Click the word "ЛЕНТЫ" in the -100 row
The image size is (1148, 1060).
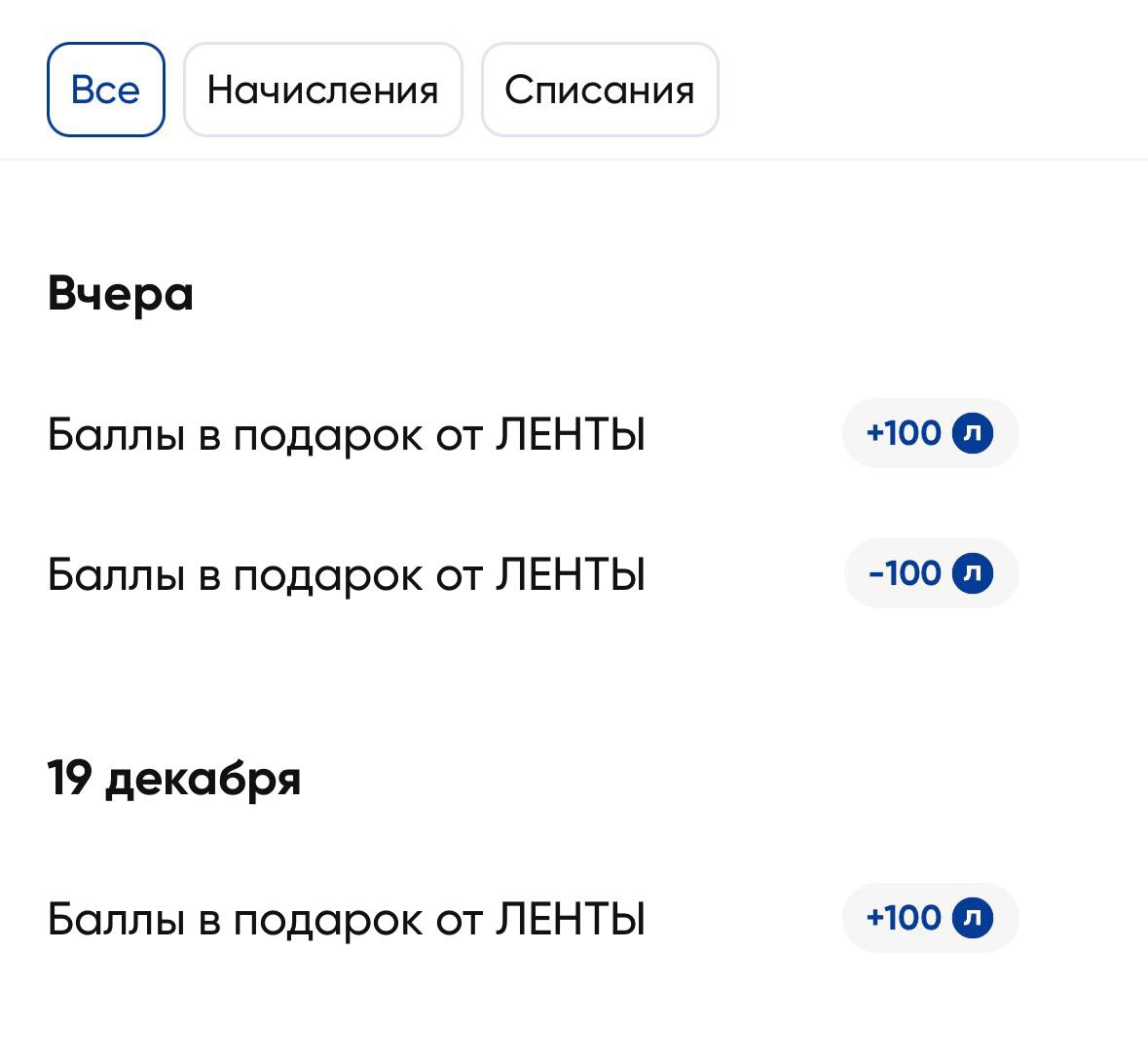tap(571, 575)
